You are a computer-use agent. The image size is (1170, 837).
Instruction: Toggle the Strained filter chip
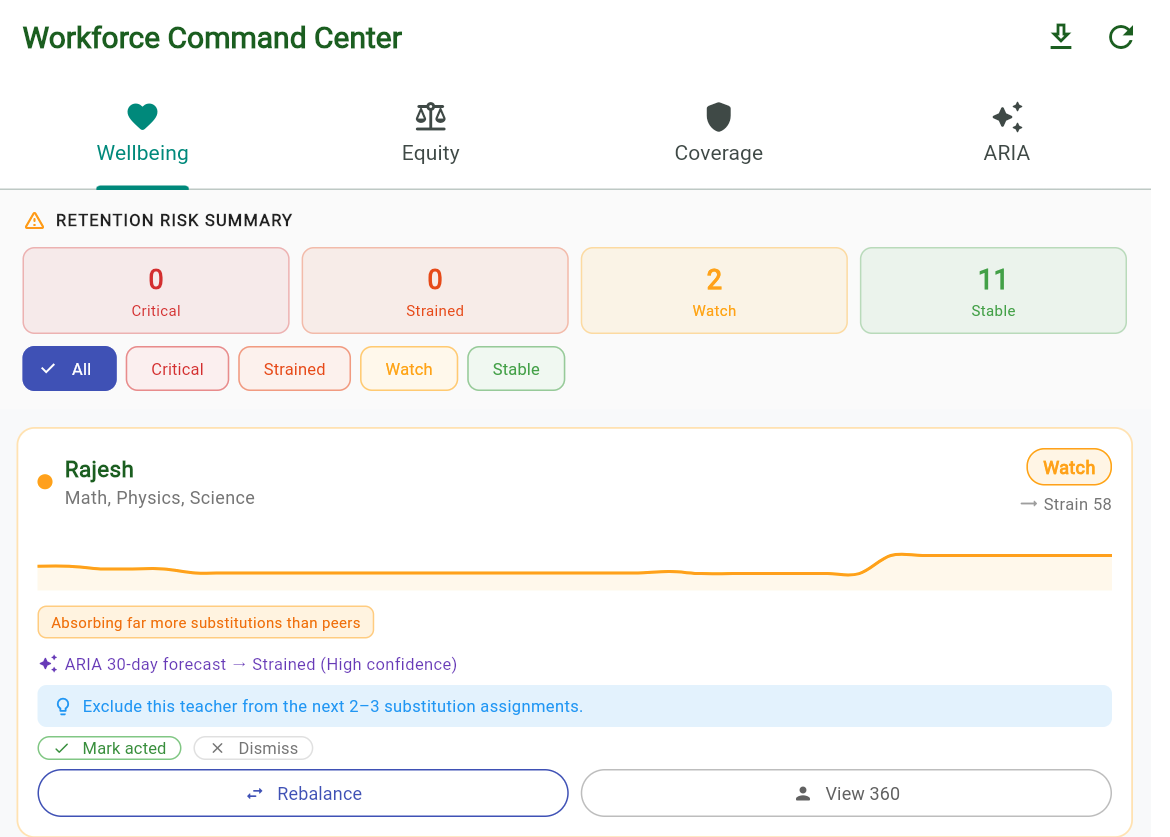pos(295,369)
